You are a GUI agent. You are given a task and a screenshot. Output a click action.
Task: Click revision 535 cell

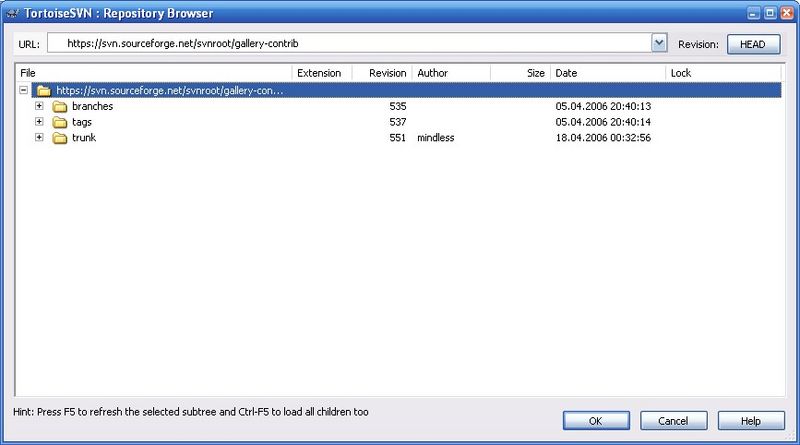click(x=397, y=106)
